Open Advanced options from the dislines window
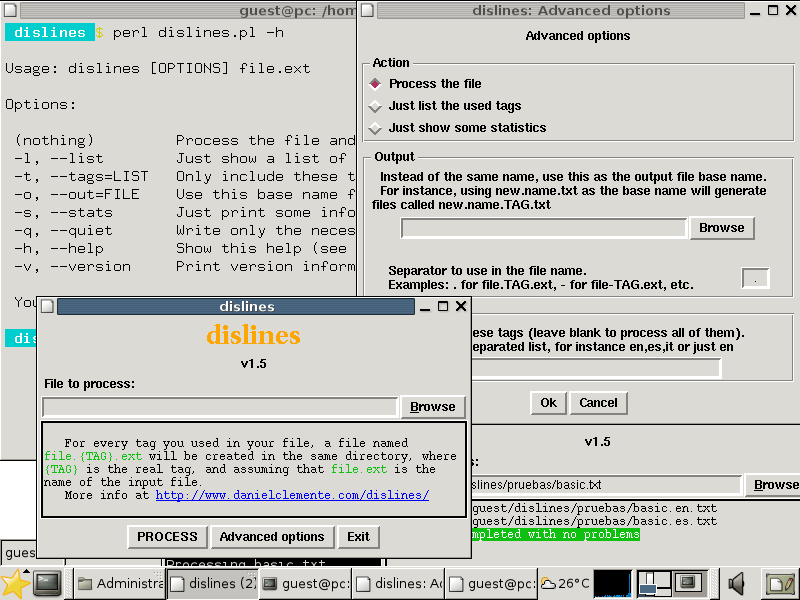 pos(272,537)
